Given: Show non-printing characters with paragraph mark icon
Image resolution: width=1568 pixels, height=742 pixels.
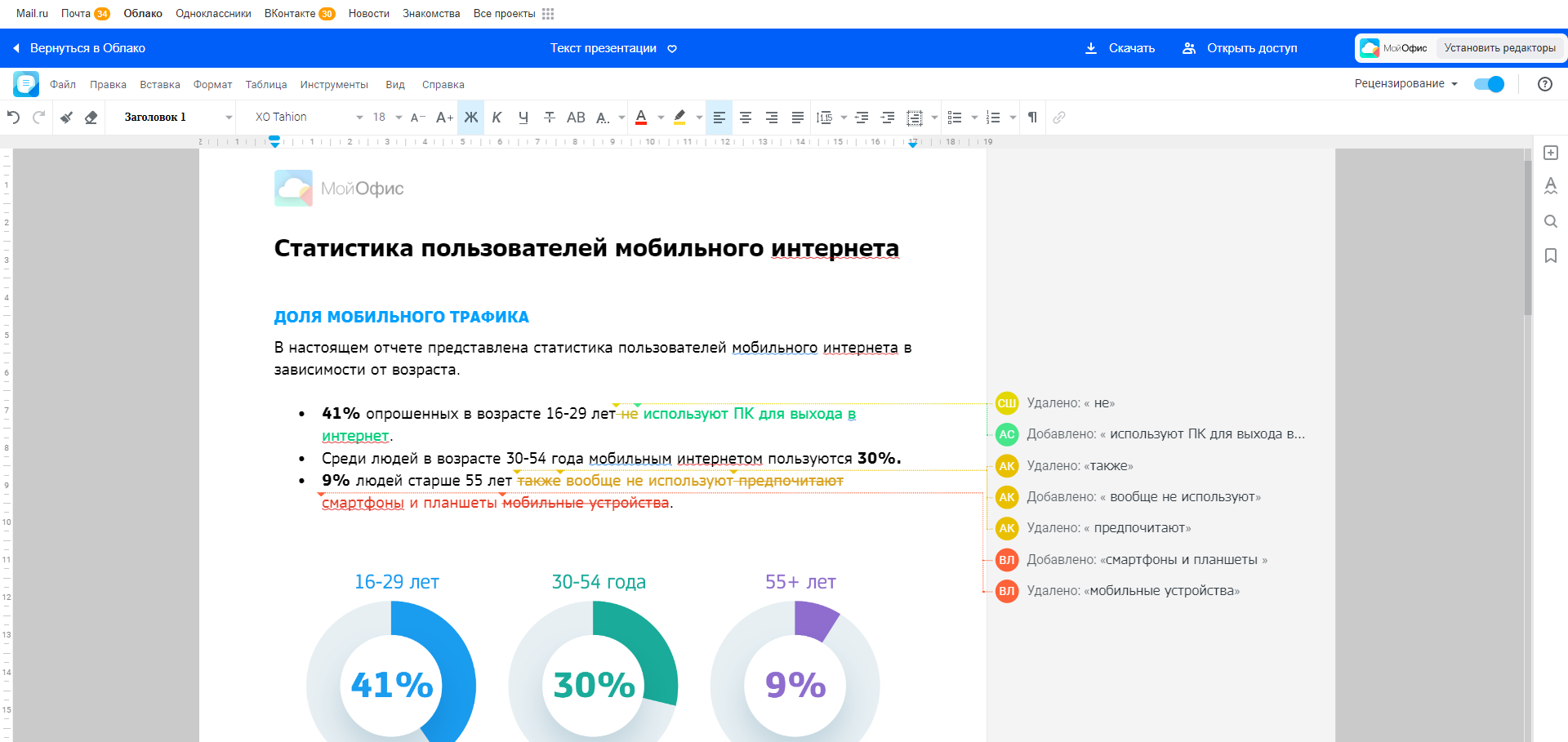Looking at the screenshot, I should (x=1031, y=118).
